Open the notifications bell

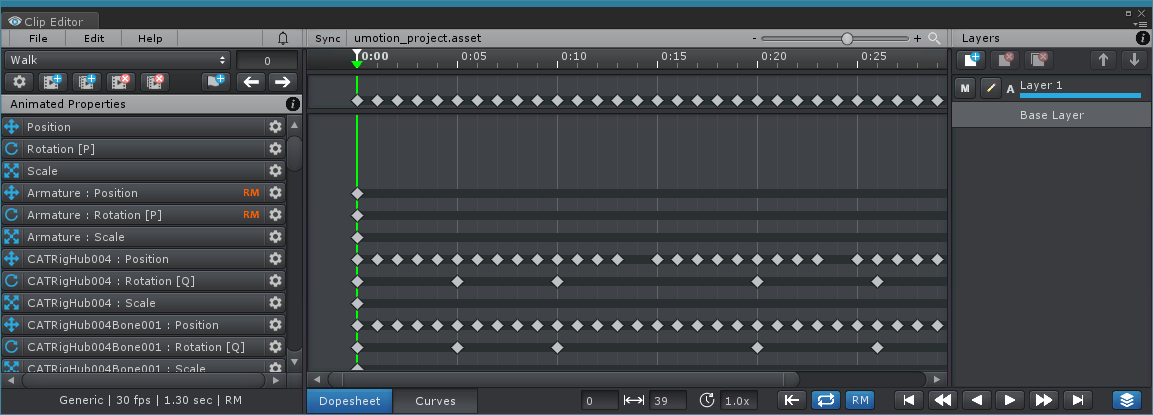[283, 38]
